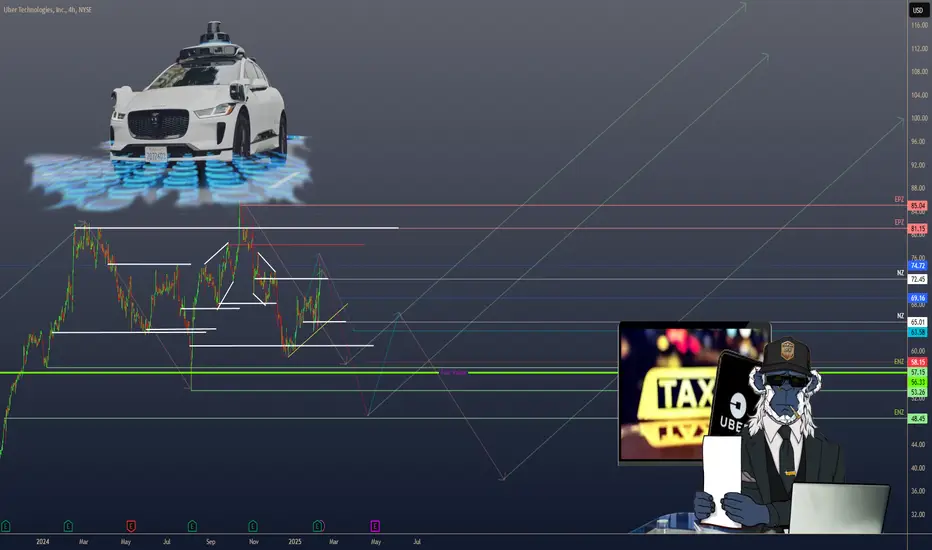This screenshot has width=932, height=550.
Task: Select the blue 69.16 price label
Action: [918, 298]
